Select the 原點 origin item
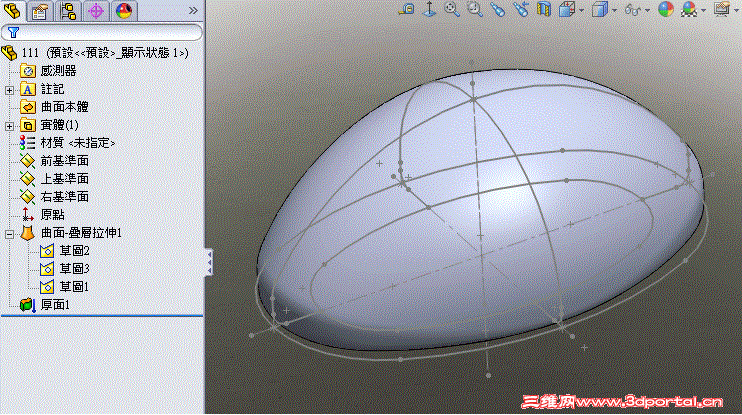The width and height of the screenshot is (742, 415). point(43,215)
